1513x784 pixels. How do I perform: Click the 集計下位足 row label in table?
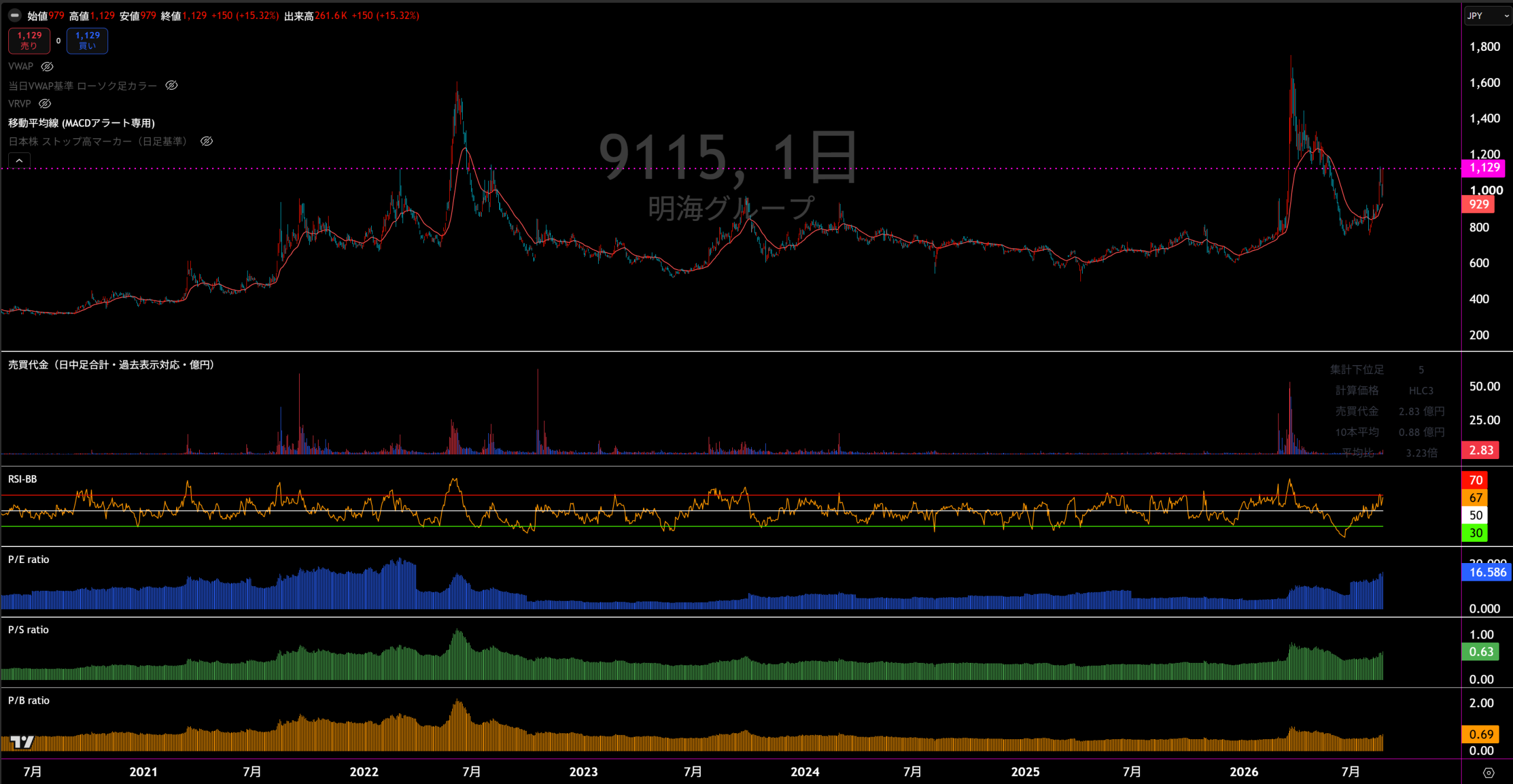click(x=1357, y=370)
